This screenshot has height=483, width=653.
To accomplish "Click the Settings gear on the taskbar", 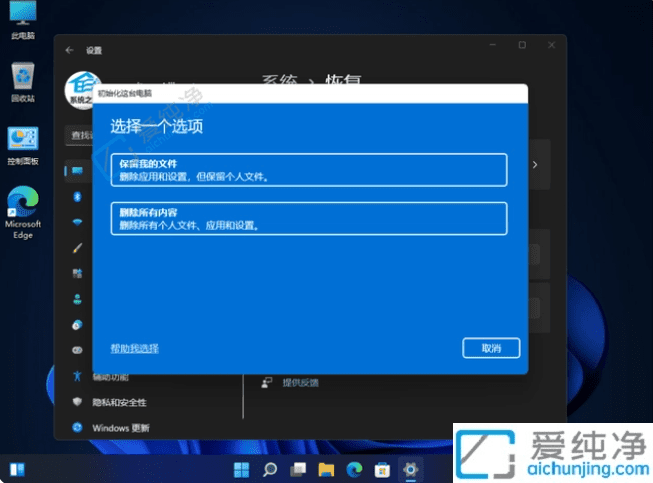I will coord(410,470).
